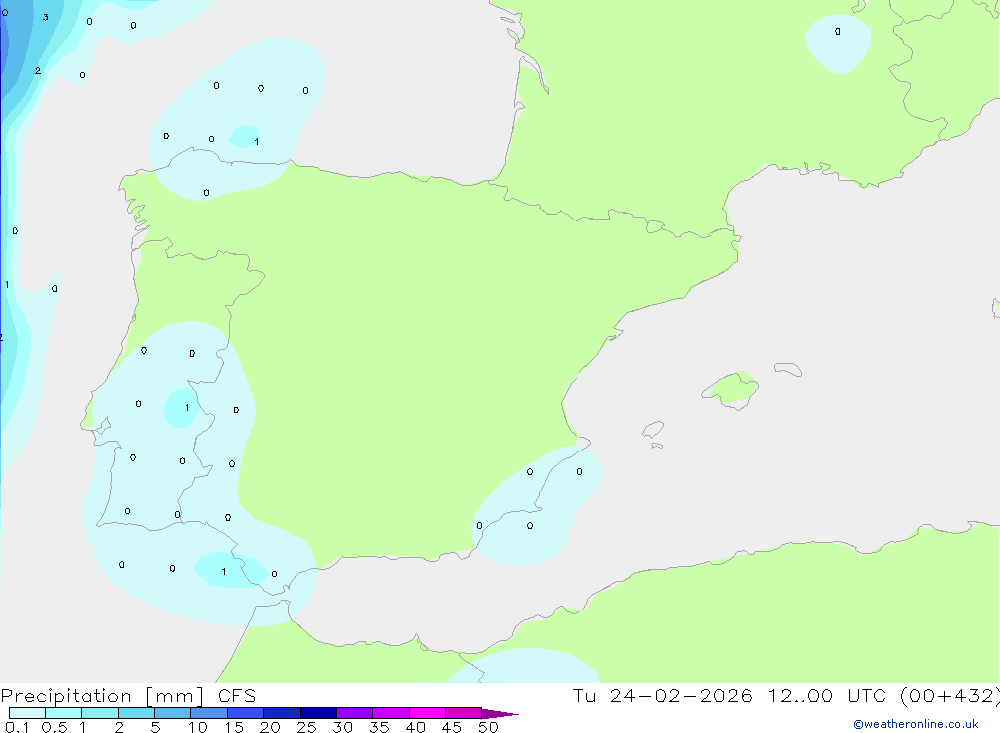1000x733 pixels.
Task: Select the 10–15 mm legend swatch
Action: point(209,713)
